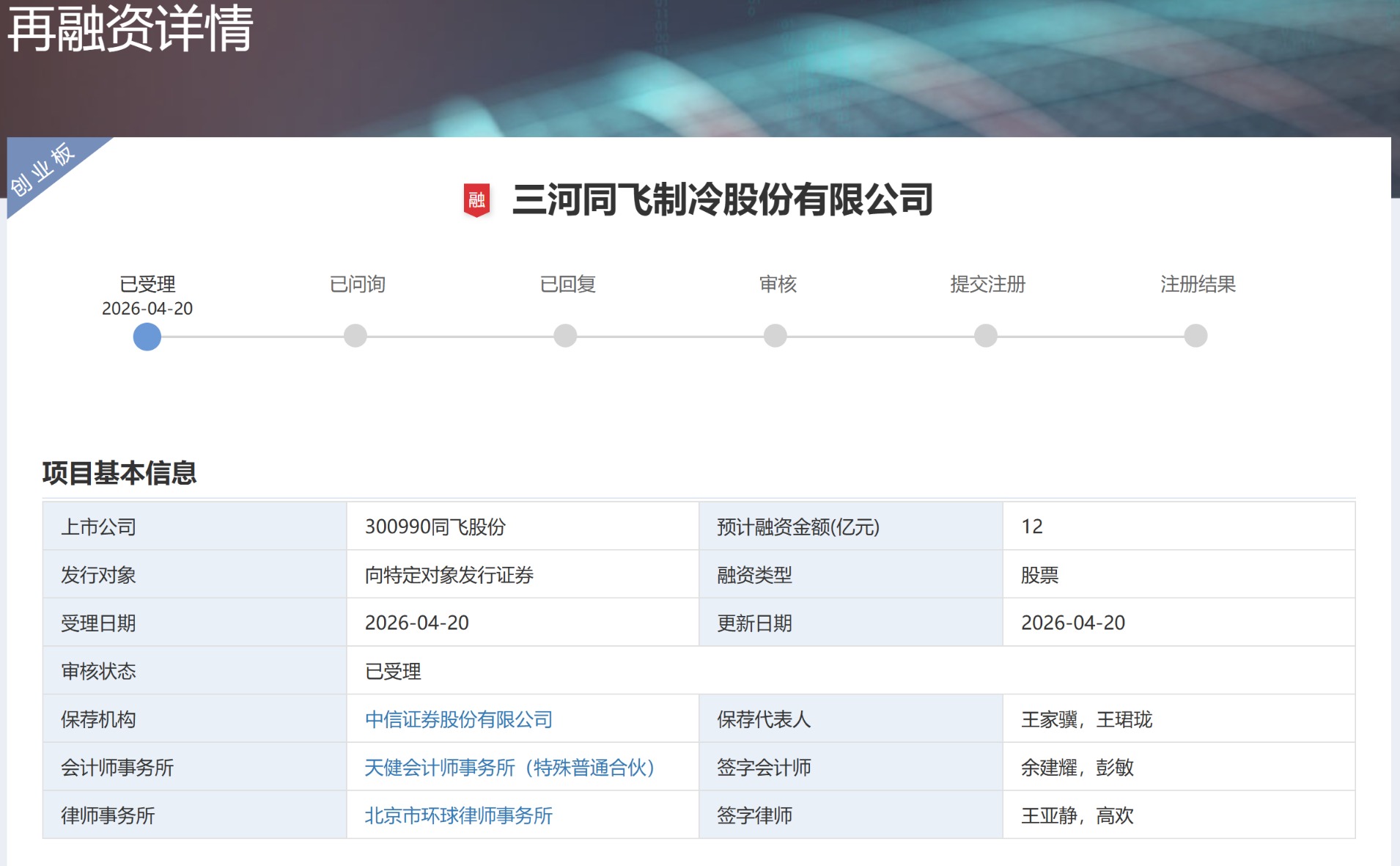Click the 王家骥，王珺珑 representatives cell
Image resolution: width=1400 pixels, height=866 pixels.
point(1086,719)
